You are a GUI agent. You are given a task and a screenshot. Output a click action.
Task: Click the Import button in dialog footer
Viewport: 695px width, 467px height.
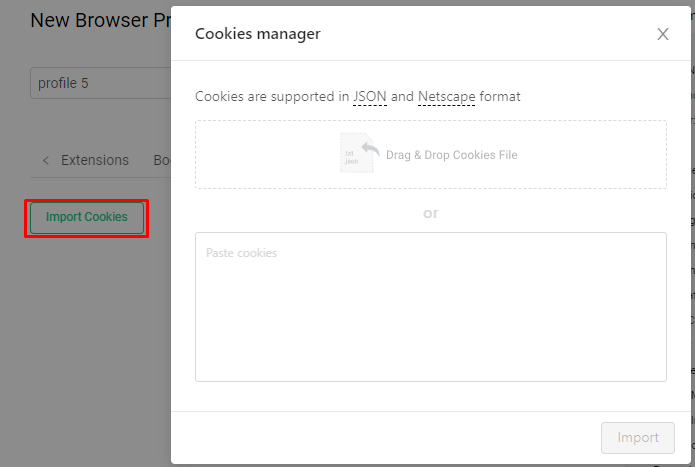pos(638,438)
